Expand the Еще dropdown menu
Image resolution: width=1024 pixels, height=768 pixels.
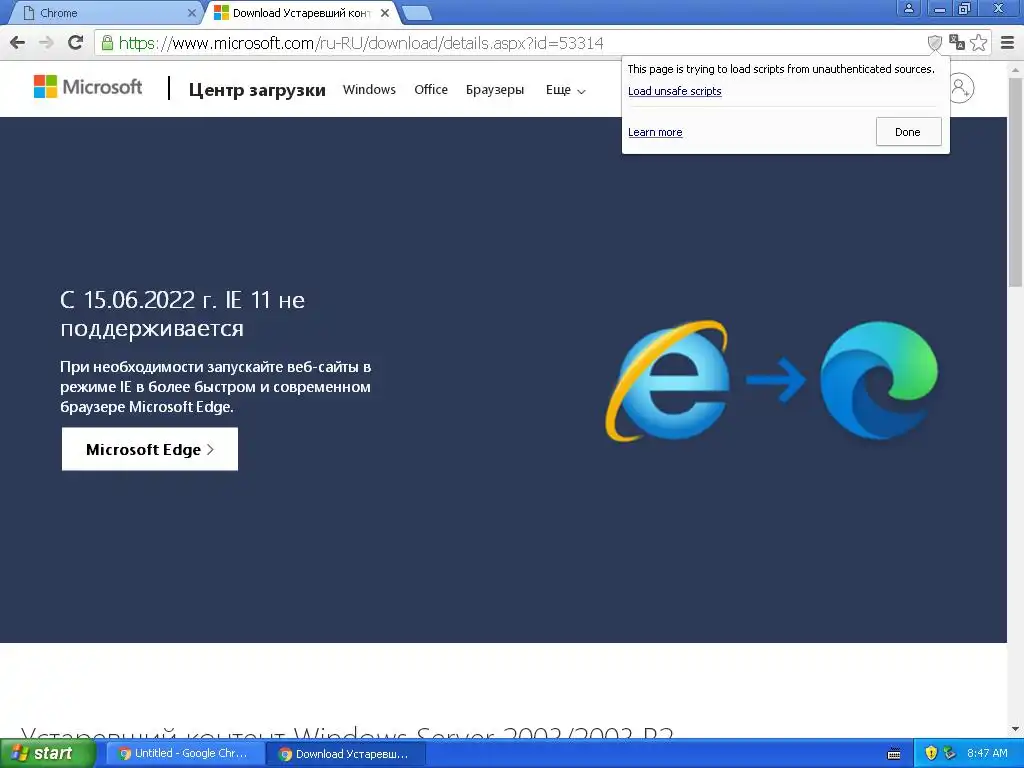point(566,90)
